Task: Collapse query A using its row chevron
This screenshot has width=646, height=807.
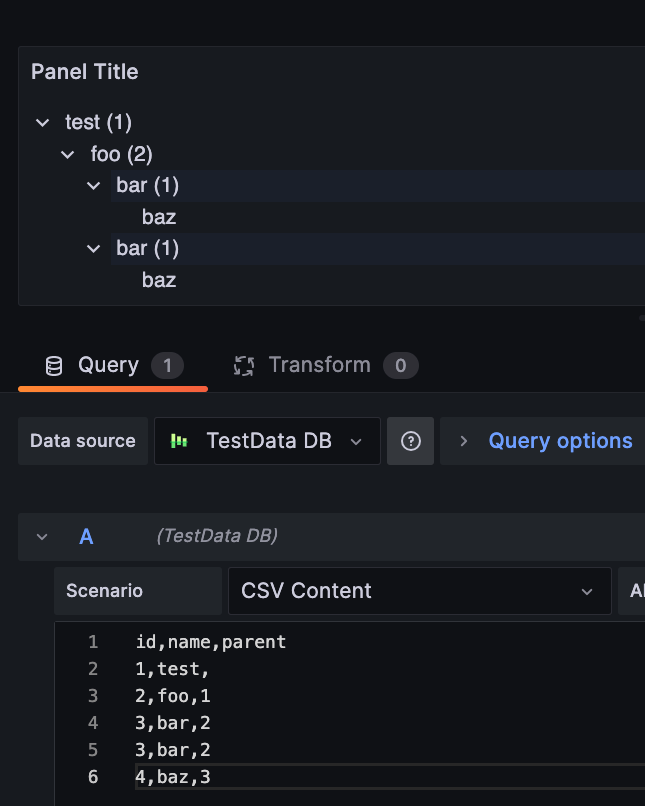Action: [x=41, y=536]
